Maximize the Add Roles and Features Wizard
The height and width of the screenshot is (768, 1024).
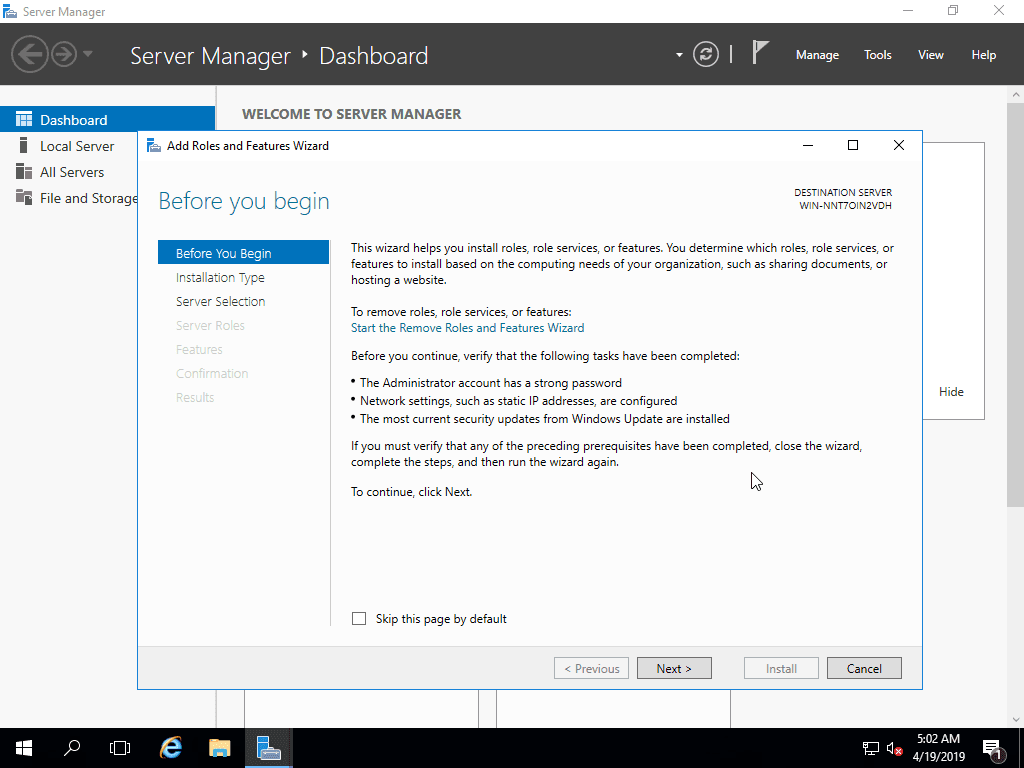point(853,145)
